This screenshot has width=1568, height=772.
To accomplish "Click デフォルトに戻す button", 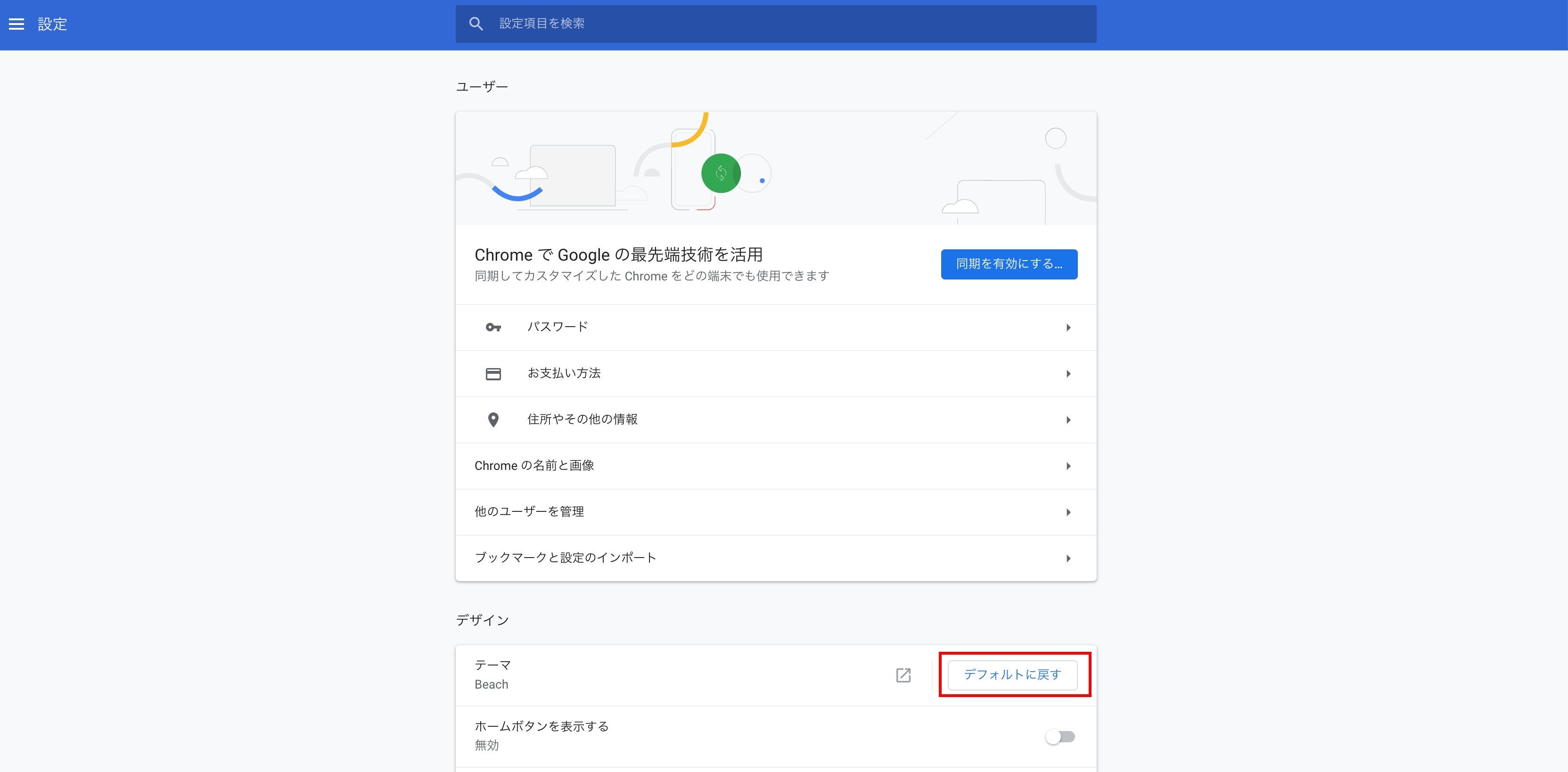I will coord(1012,674).
